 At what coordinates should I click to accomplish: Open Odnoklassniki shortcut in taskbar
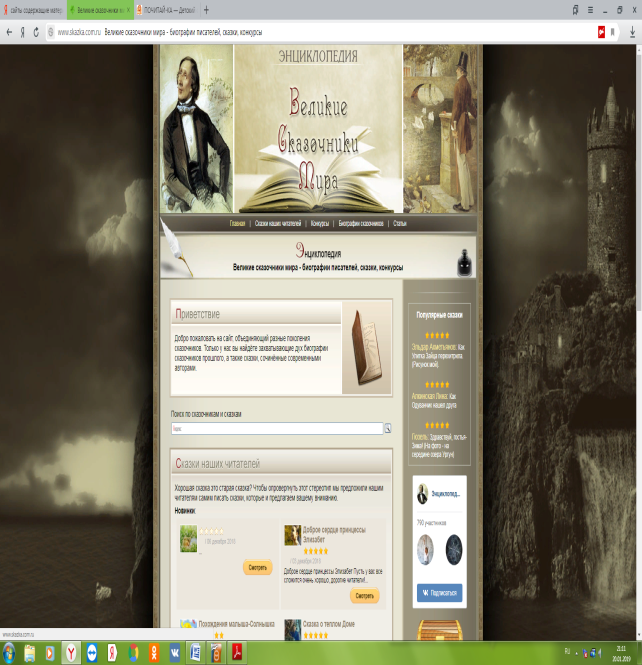154,654
